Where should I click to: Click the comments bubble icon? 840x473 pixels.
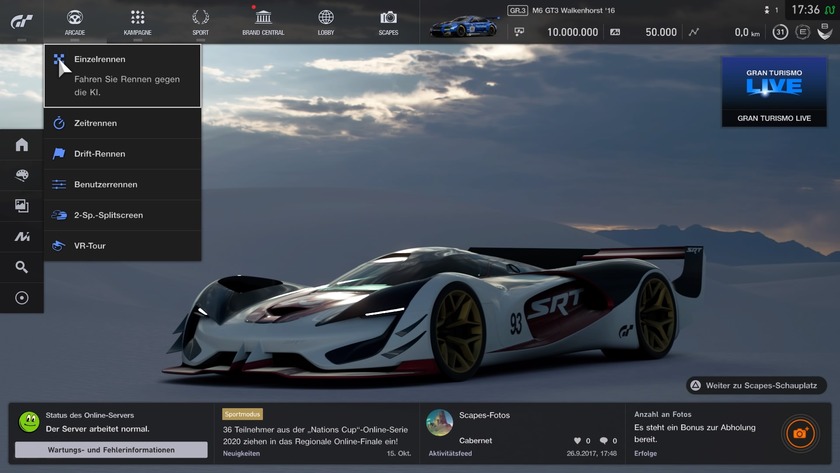pos(604,441)
